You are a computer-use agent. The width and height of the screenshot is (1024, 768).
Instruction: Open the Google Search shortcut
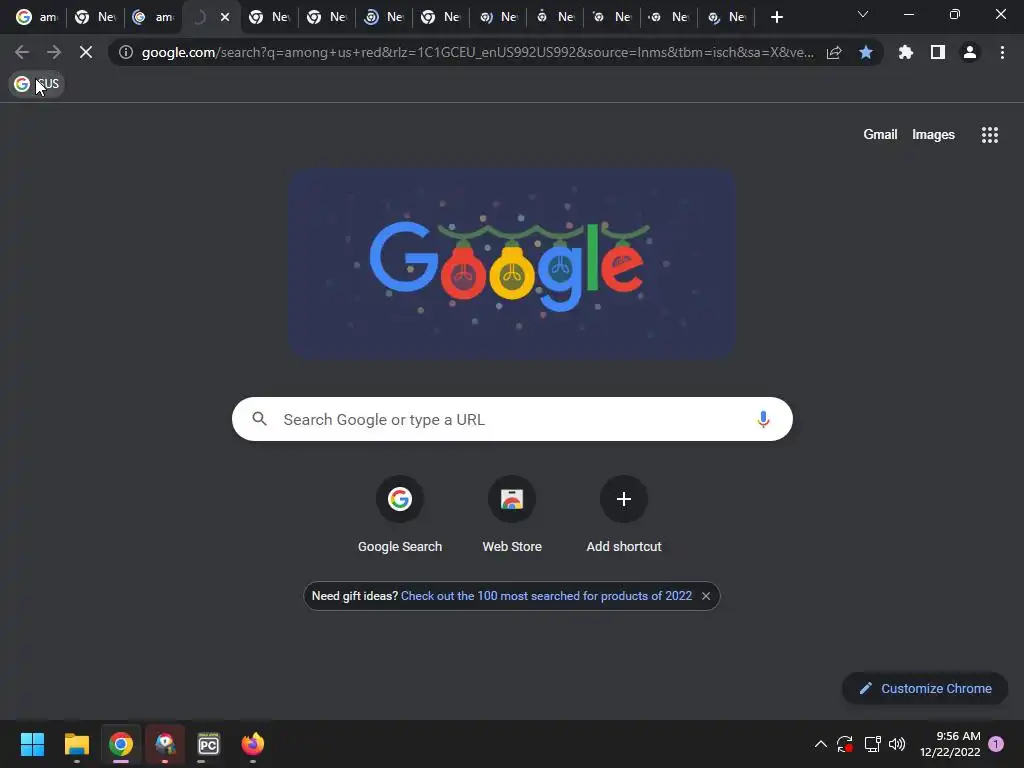400,515
